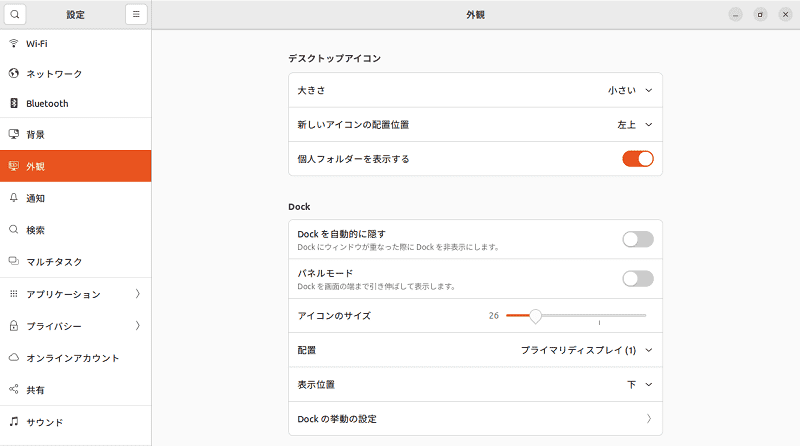Open Dock の挙動の設定 chevron
The image size is (800, 446).
648,418
